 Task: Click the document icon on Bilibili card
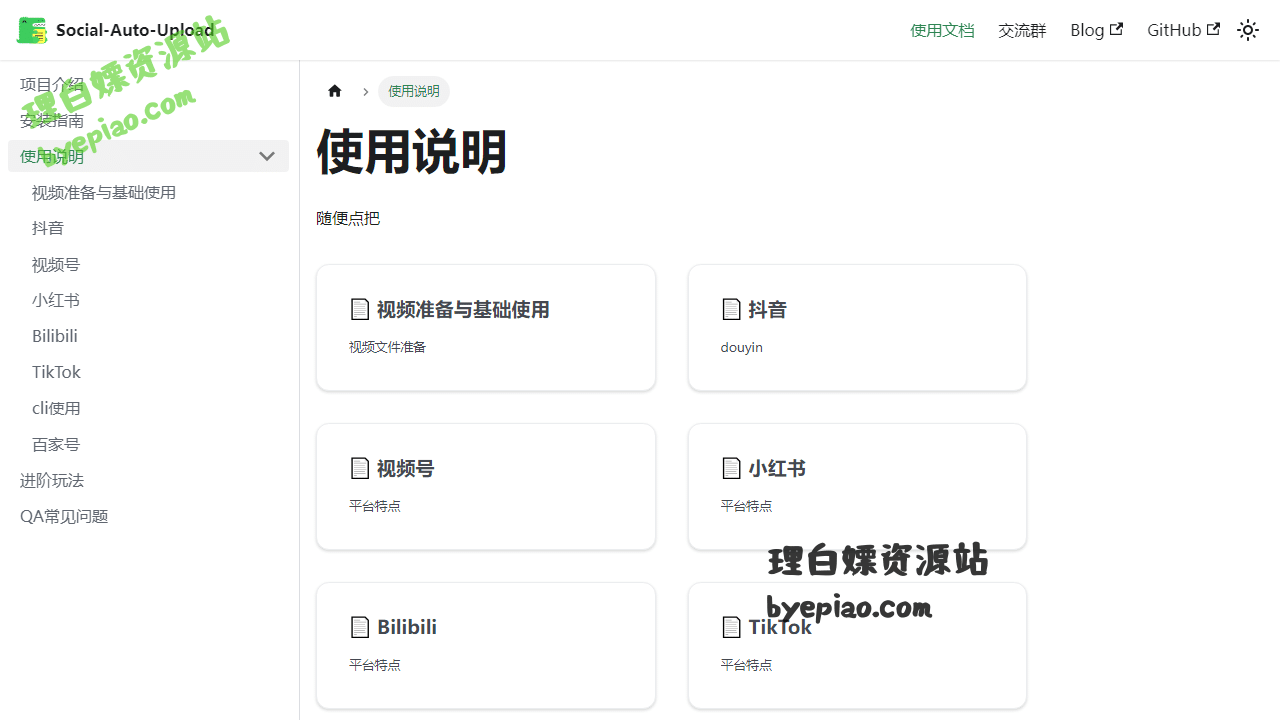click(x=360, y=627)
